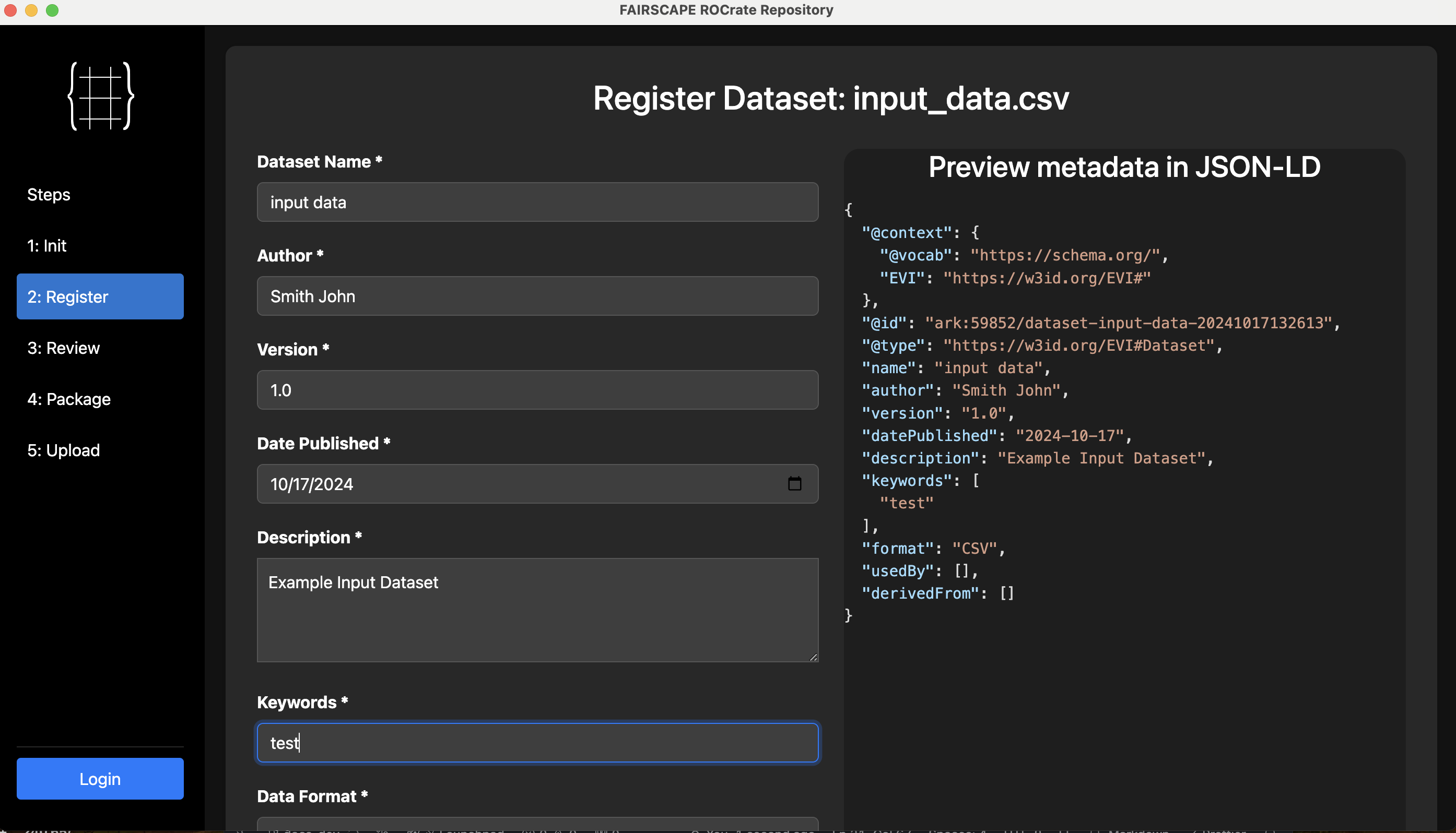Click the "EVI" w3id.org URL line
Viewport: 1456px width, 833px height.
[1015, 278]
